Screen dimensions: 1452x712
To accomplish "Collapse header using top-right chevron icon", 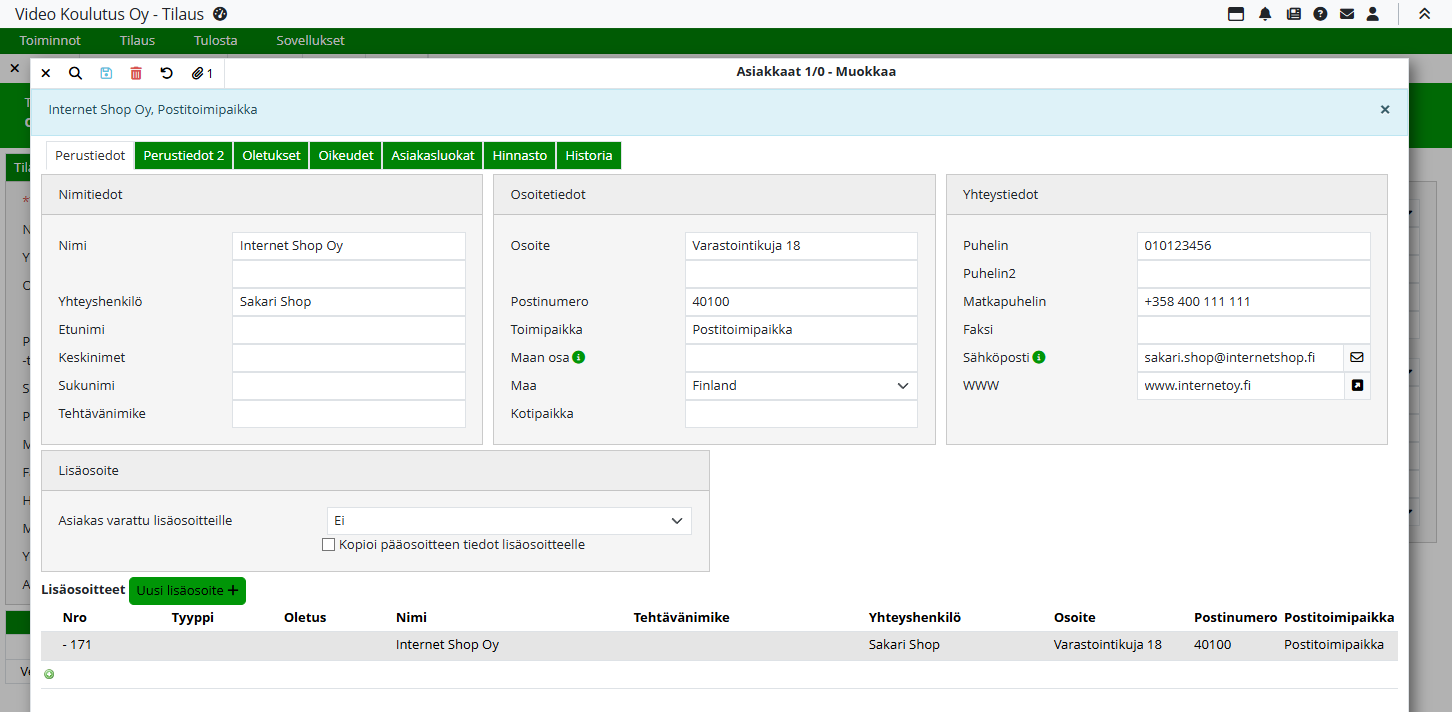I will [x=1424, y=14].
